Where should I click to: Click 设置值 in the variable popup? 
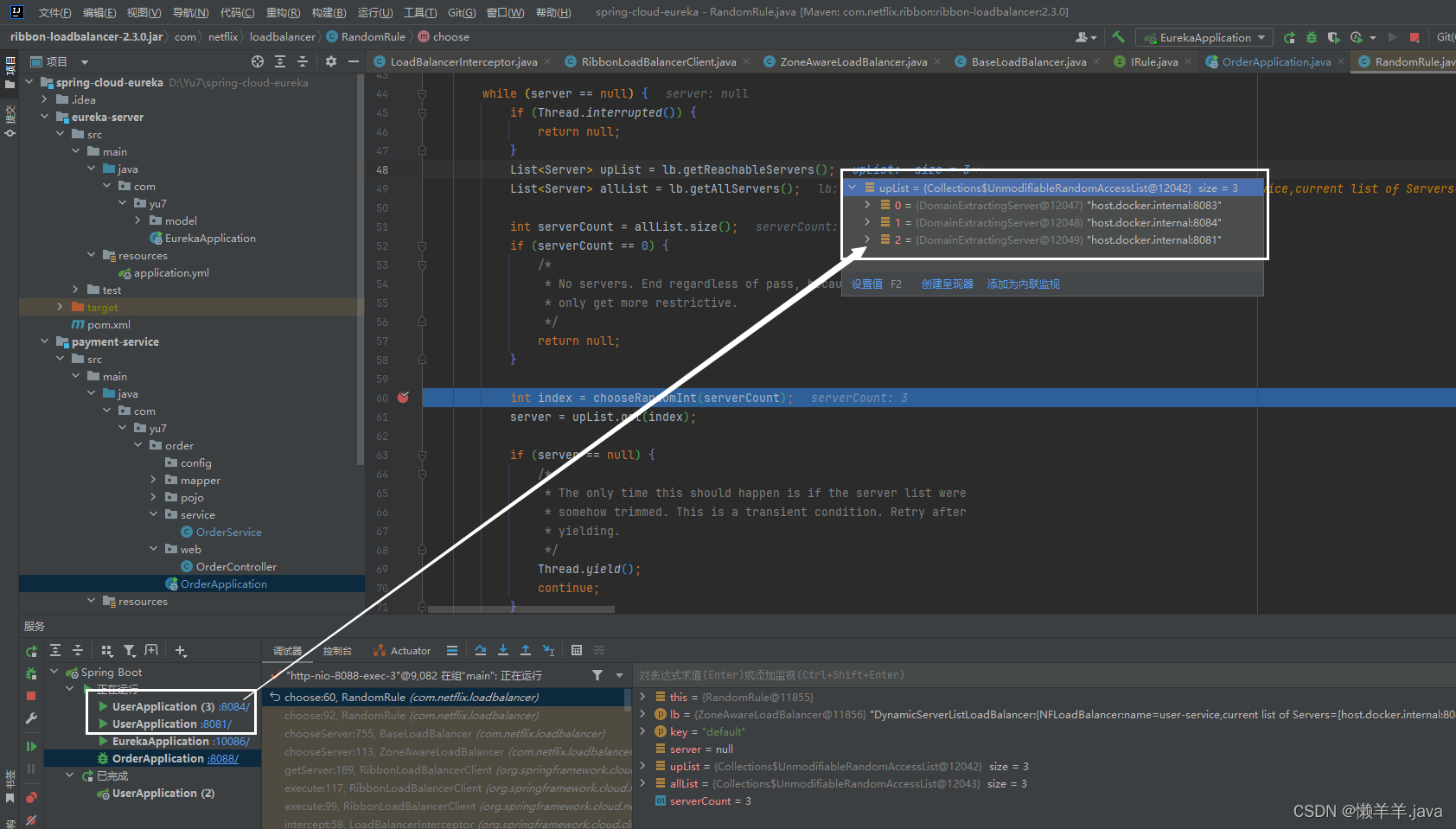pyautogui.click(x=867, y=284)
